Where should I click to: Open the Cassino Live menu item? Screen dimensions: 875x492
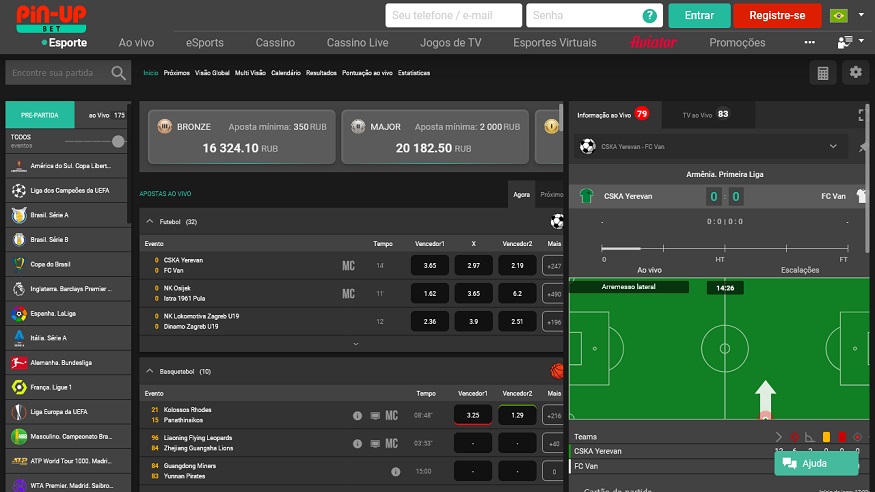pos(357,43)
